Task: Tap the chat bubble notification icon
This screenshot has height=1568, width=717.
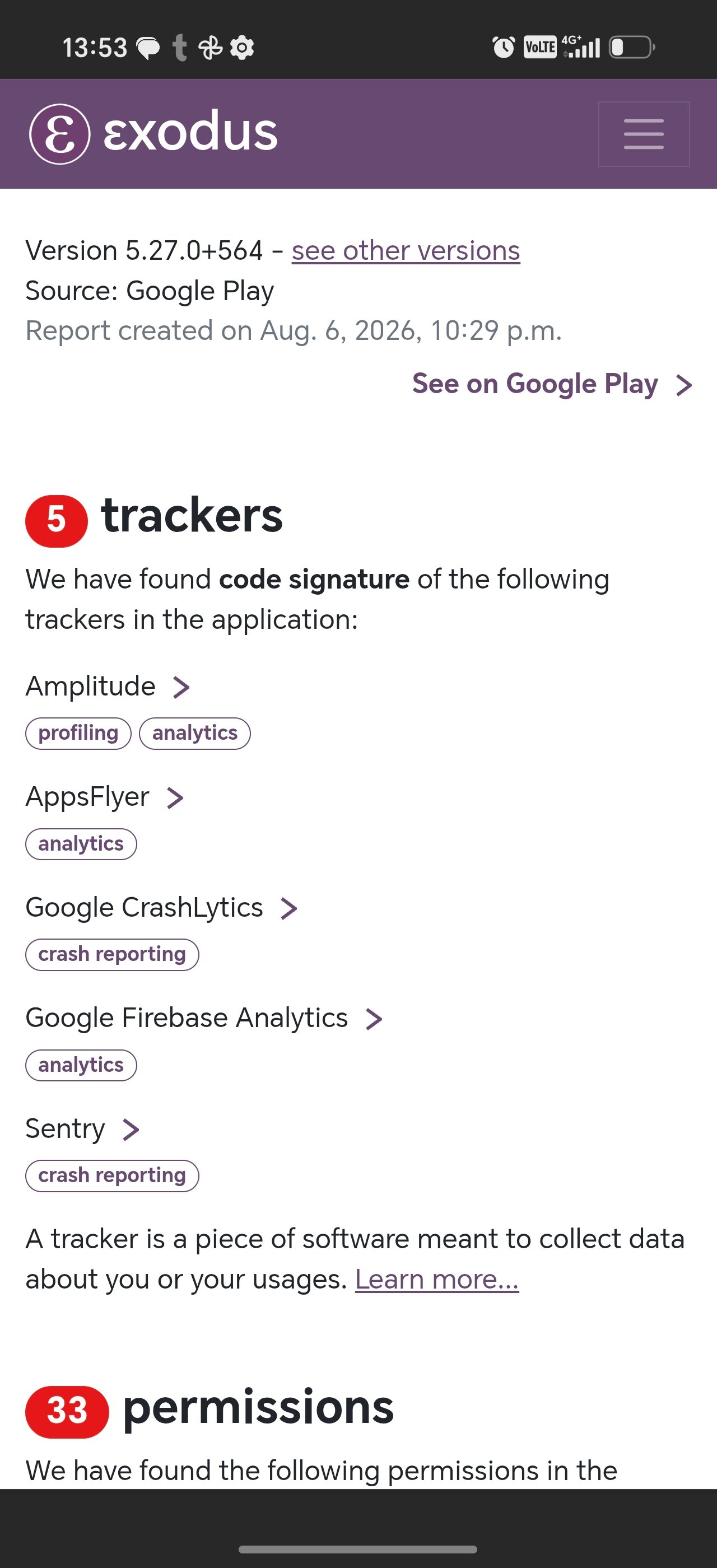Action: click(x=148, y=48)
